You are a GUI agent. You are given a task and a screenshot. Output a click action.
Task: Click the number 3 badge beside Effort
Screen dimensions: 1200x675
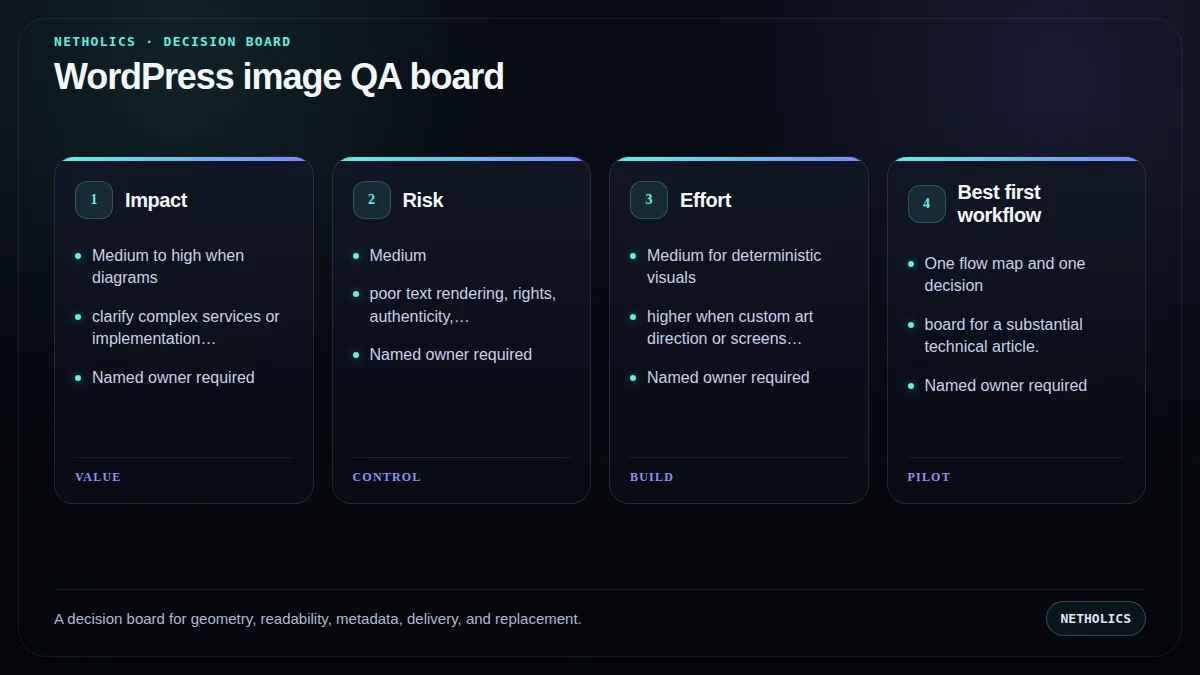pyautogui.click(x=649, y=200)
